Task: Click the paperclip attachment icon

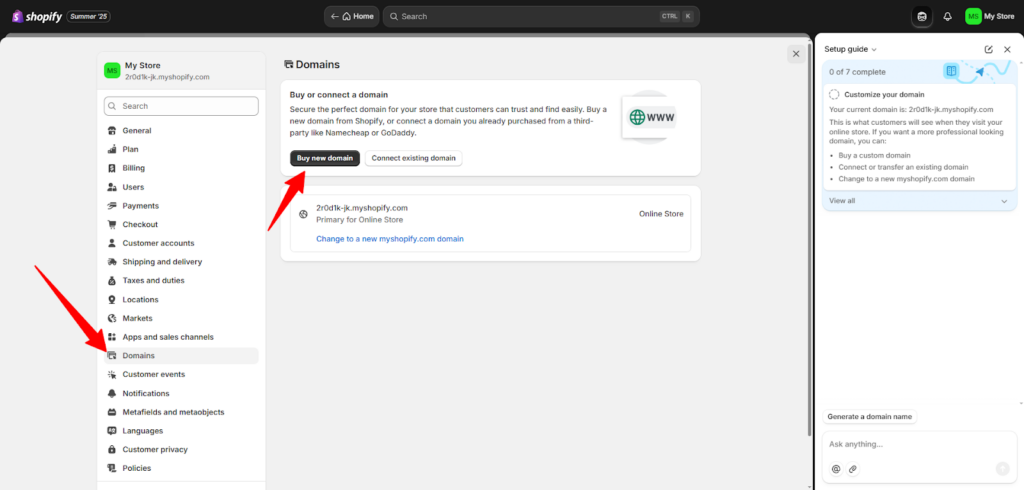Action: point(853,468)
